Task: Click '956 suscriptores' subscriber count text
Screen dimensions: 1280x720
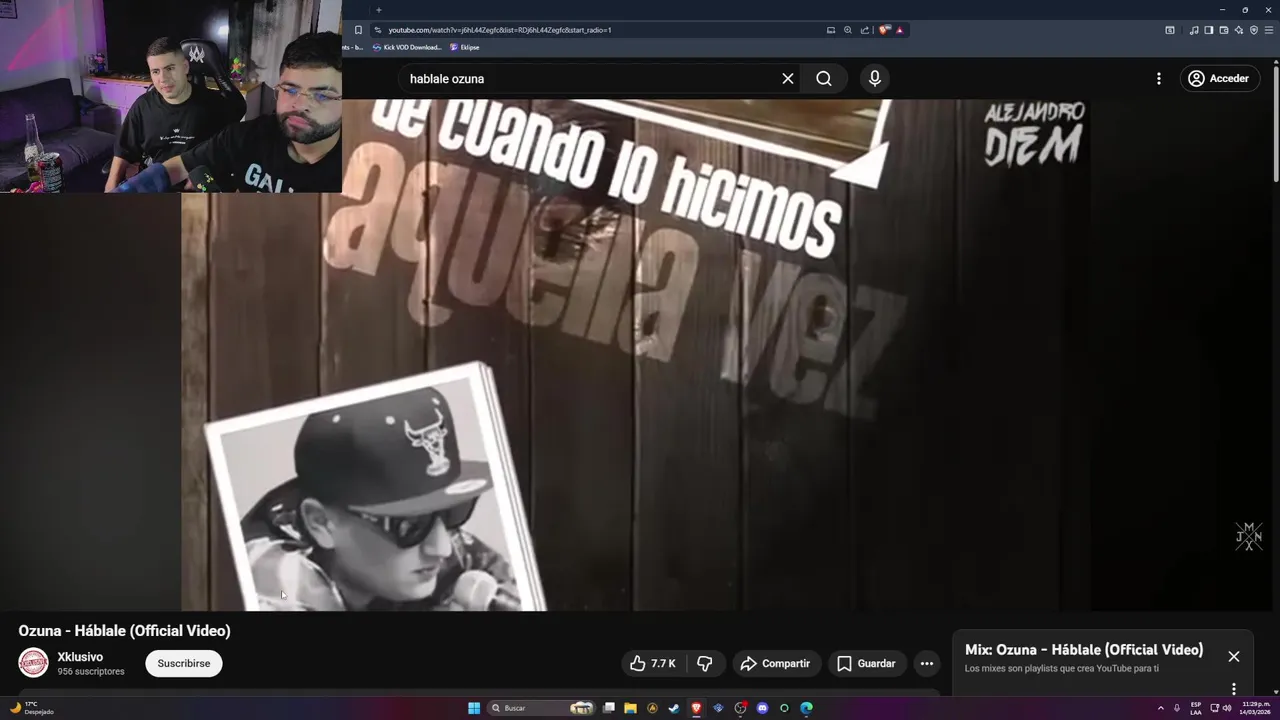Action: tap(91, 672)
